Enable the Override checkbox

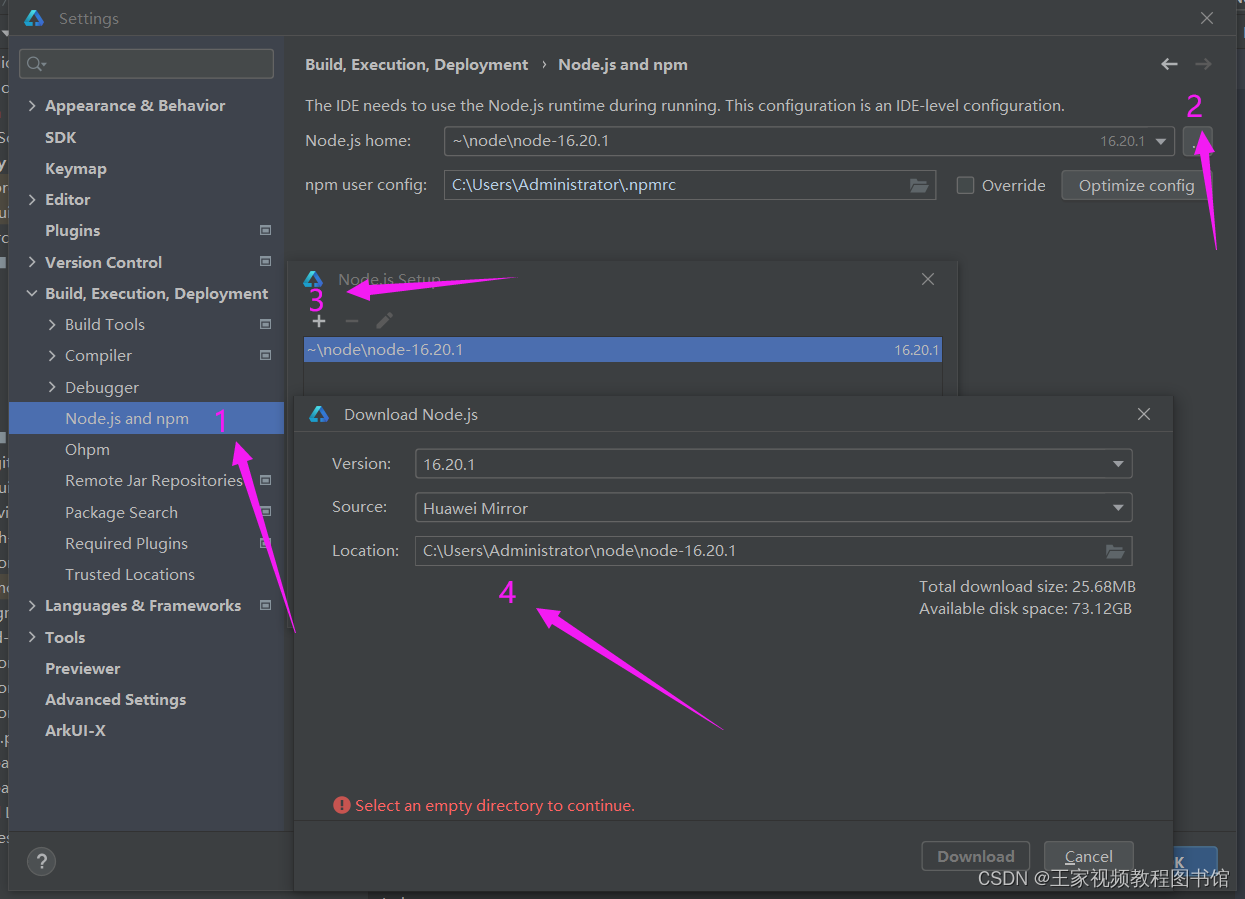point(965,185)
